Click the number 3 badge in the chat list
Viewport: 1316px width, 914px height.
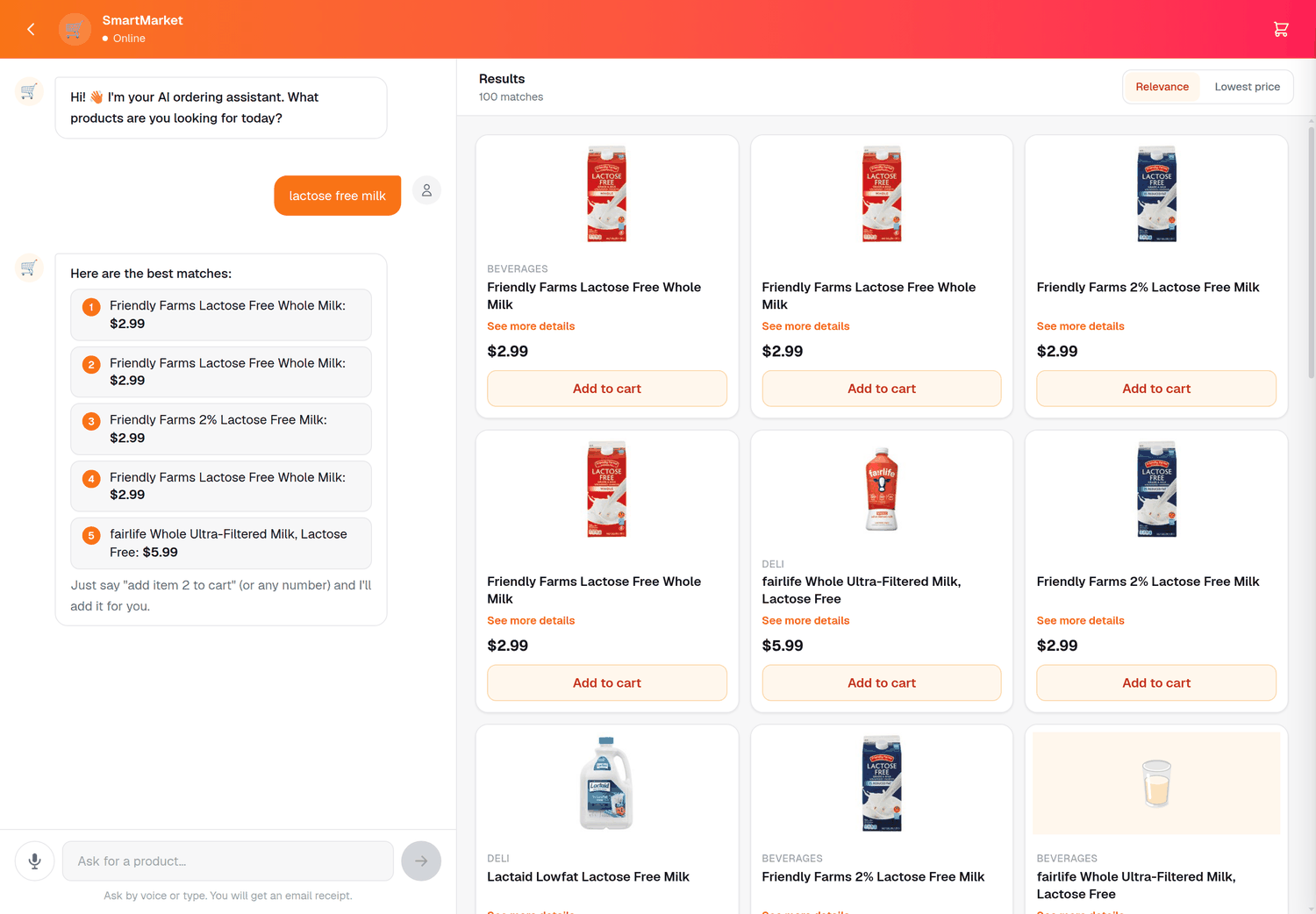pyautogui.click(x=91, y=422)
